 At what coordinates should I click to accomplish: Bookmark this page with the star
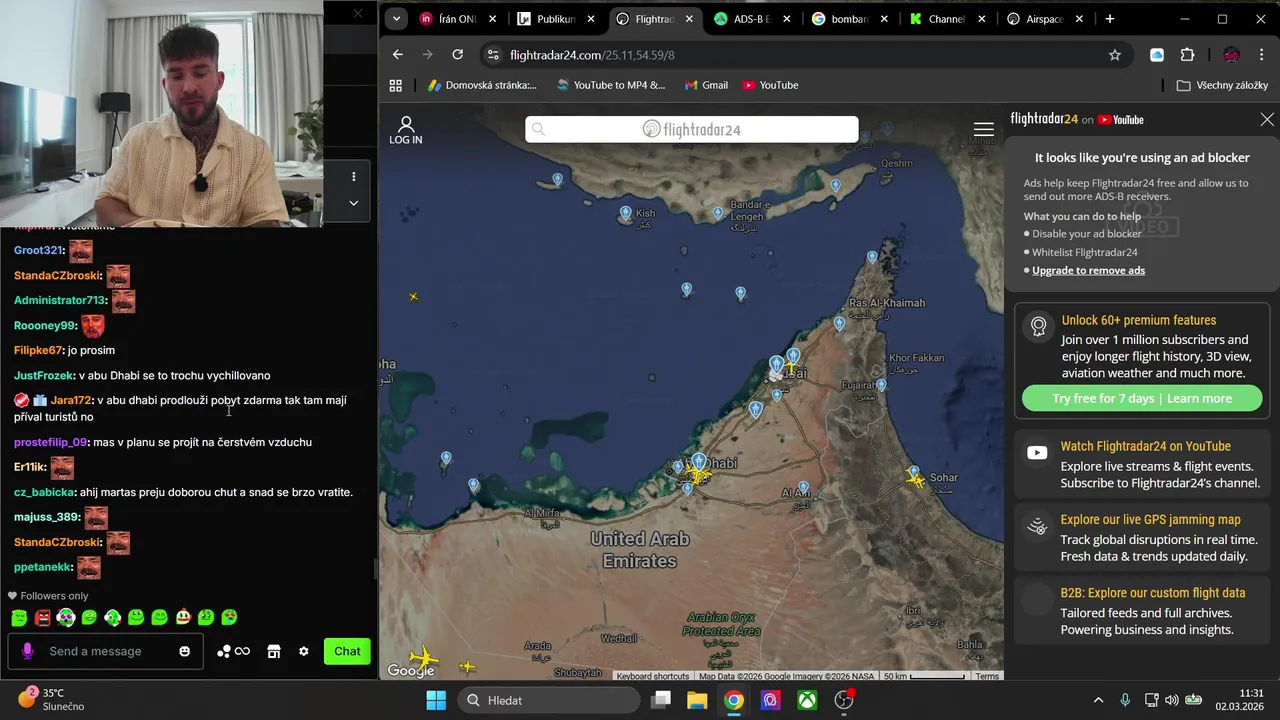point(1115,55)
